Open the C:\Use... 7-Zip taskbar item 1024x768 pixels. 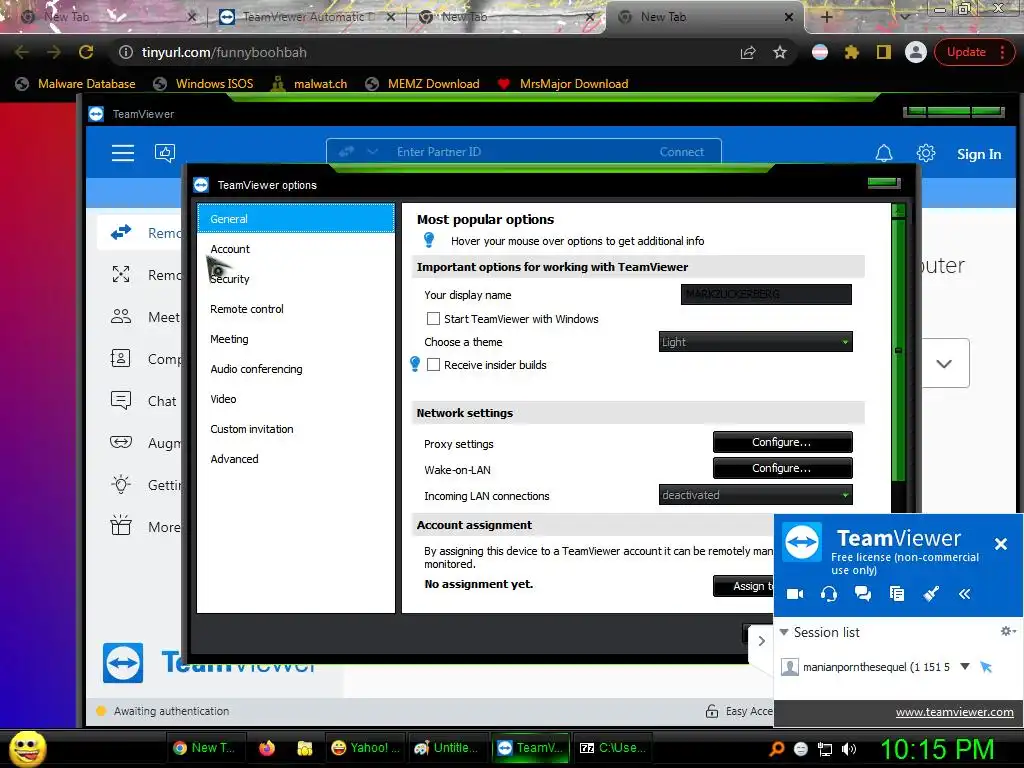coord(613,748)
